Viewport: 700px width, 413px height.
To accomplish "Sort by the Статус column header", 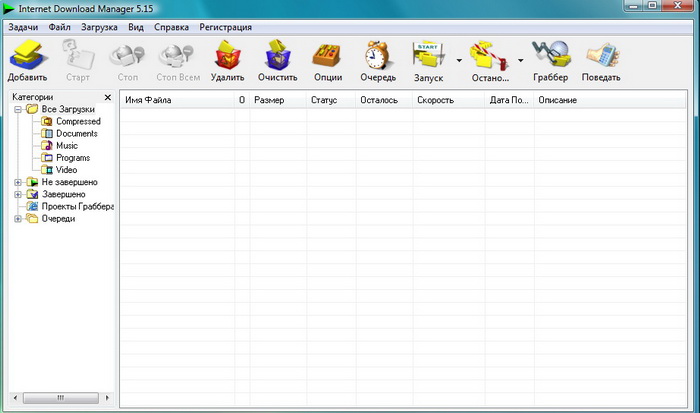I will coord(331,100).
